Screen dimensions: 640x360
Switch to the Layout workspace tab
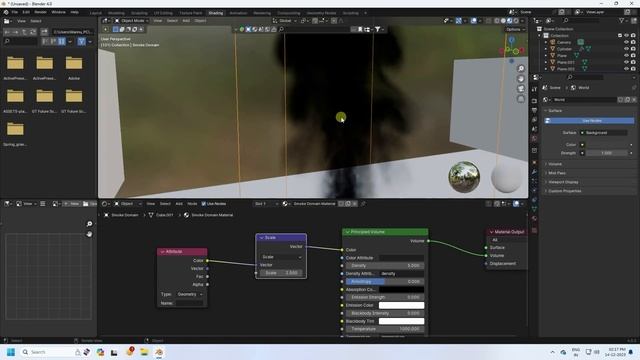96,13
